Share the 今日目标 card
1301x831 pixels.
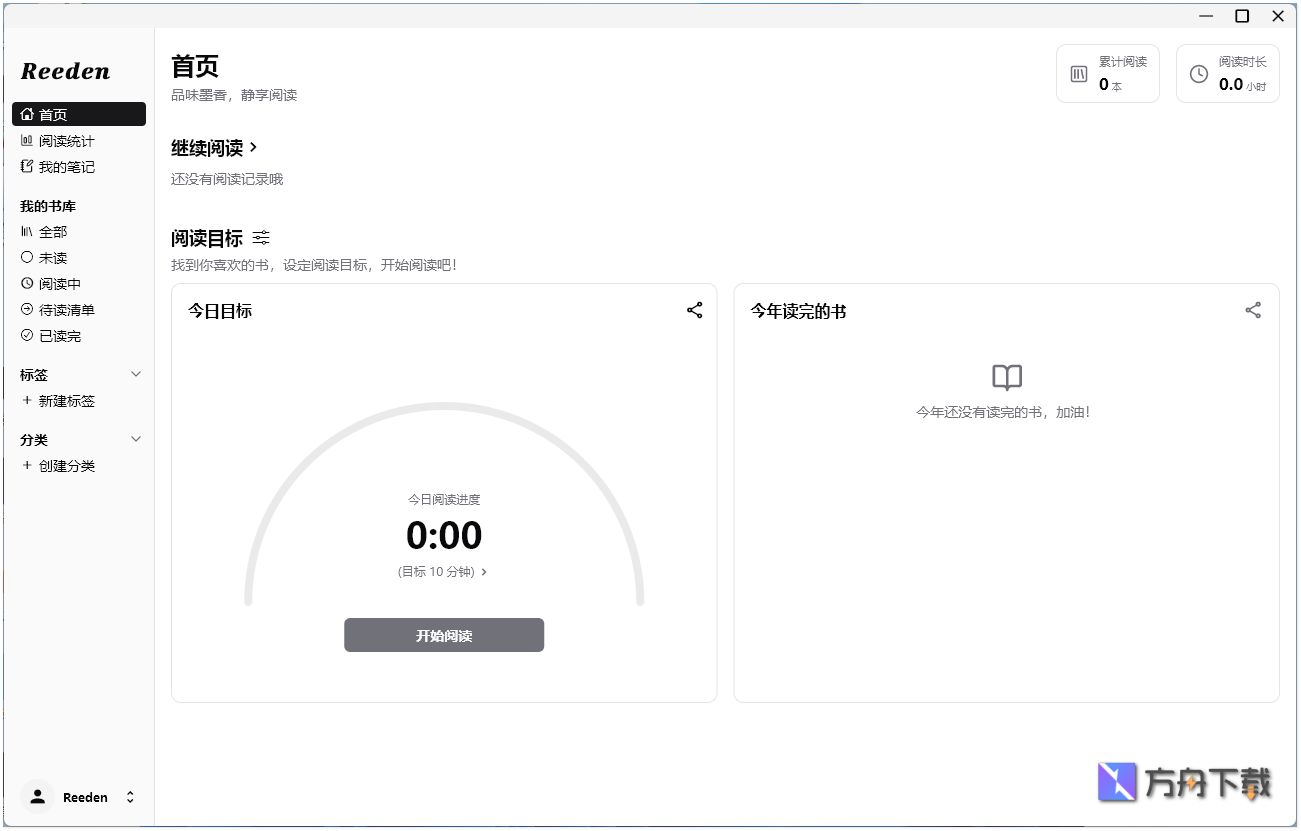694,310
